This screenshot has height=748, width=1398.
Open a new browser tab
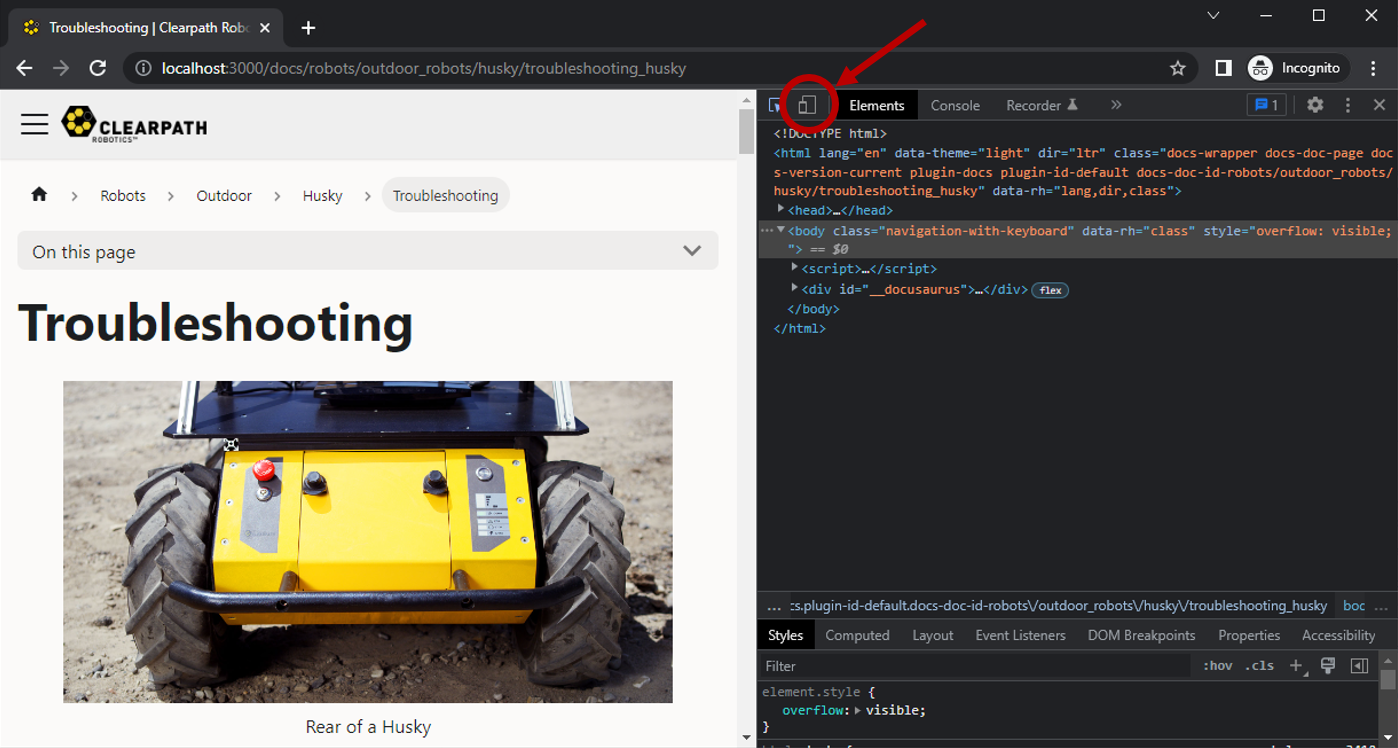click(x=308, y=28)
